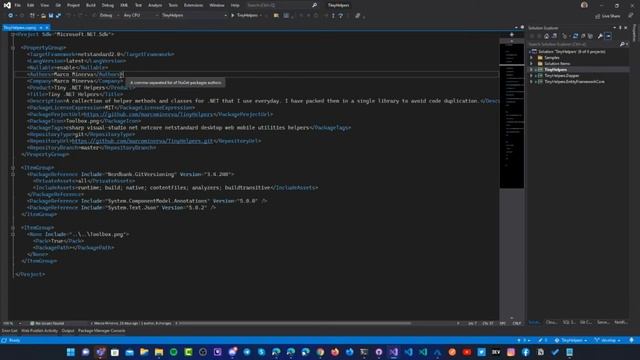Open the Windows Start button
This screenshot has height=360, width=640.
click(71, 352)
